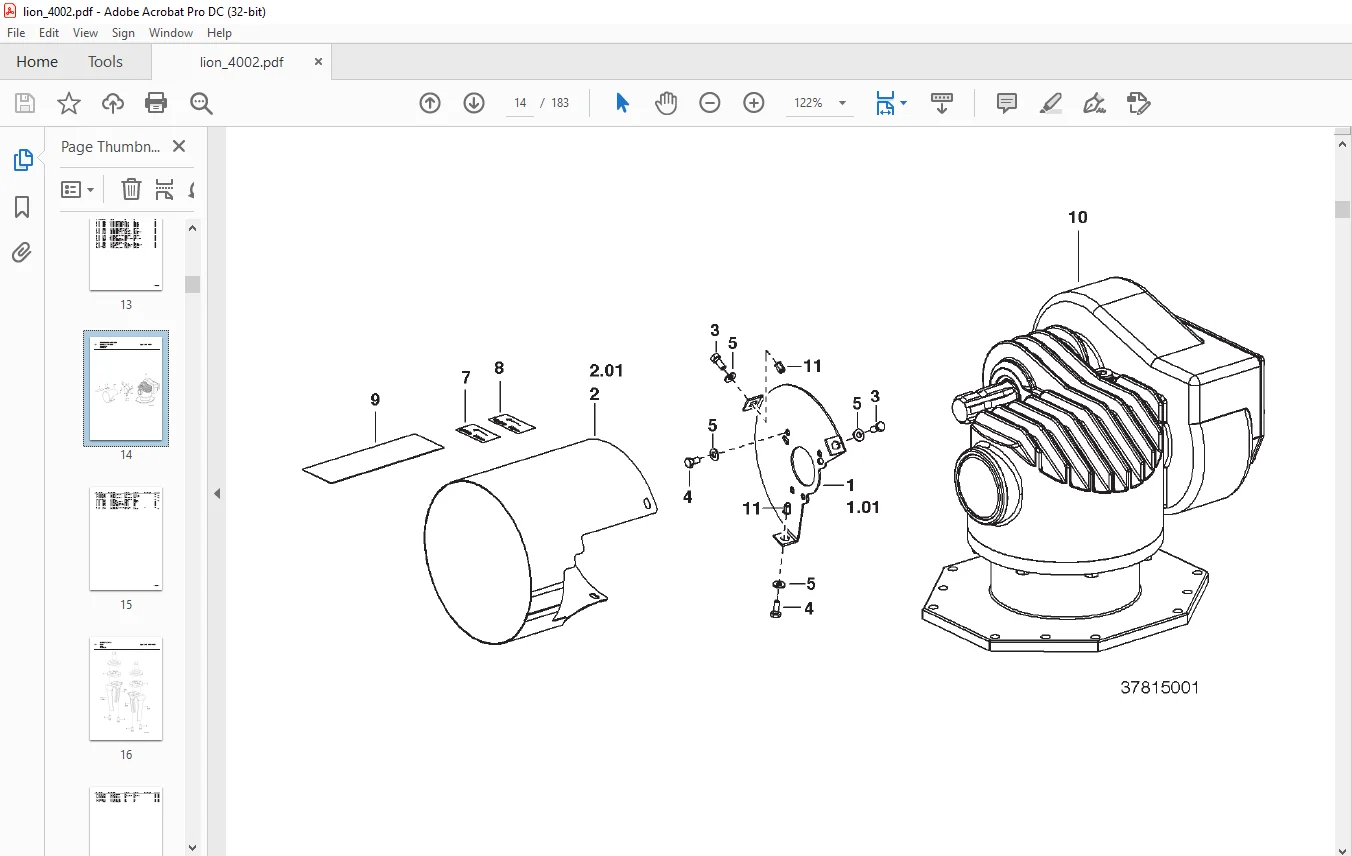
Task: Enable scrolling mode from the toolbar
Action: pyautogui.click(x=942, y=103)
